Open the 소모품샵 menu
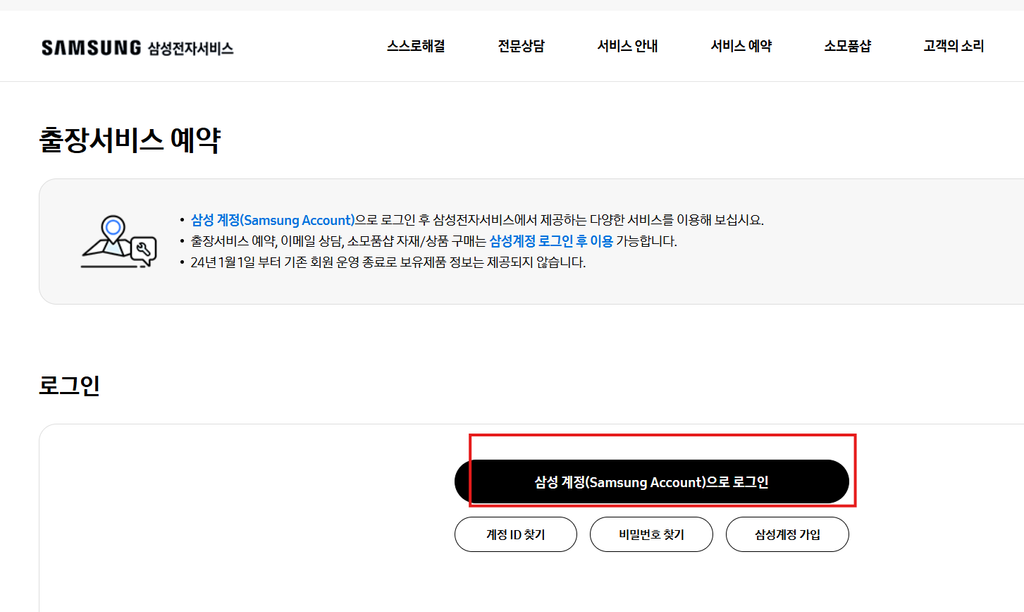Viewport: 1024px width, 612px height. click(848, 46)
